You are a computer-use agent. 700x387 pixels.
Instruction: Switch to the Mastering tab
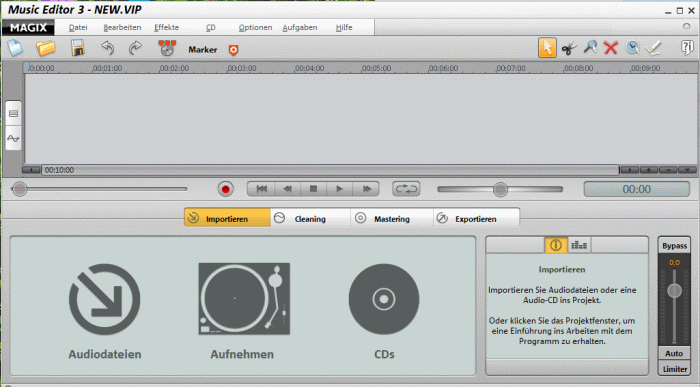(392, 218)
